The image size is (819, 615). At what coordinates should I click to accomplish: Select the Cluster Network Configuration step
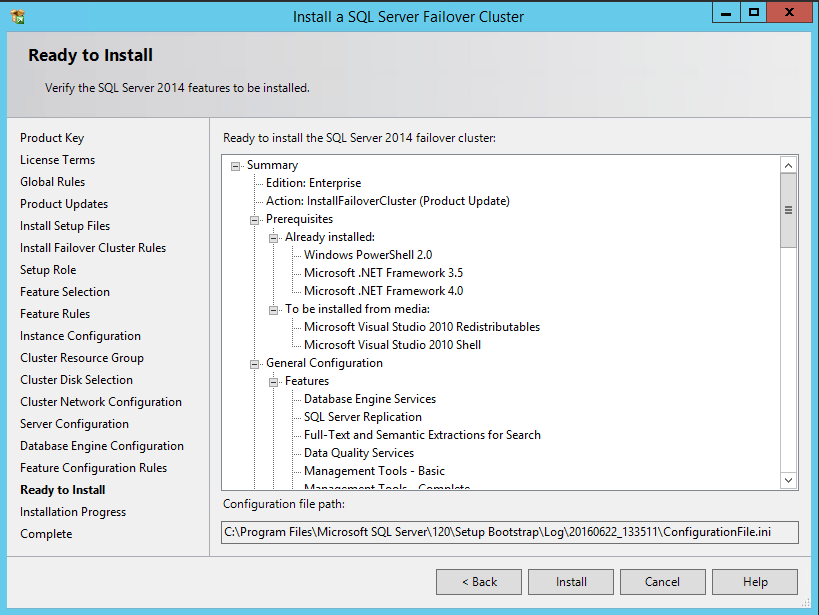pos(101,402)
